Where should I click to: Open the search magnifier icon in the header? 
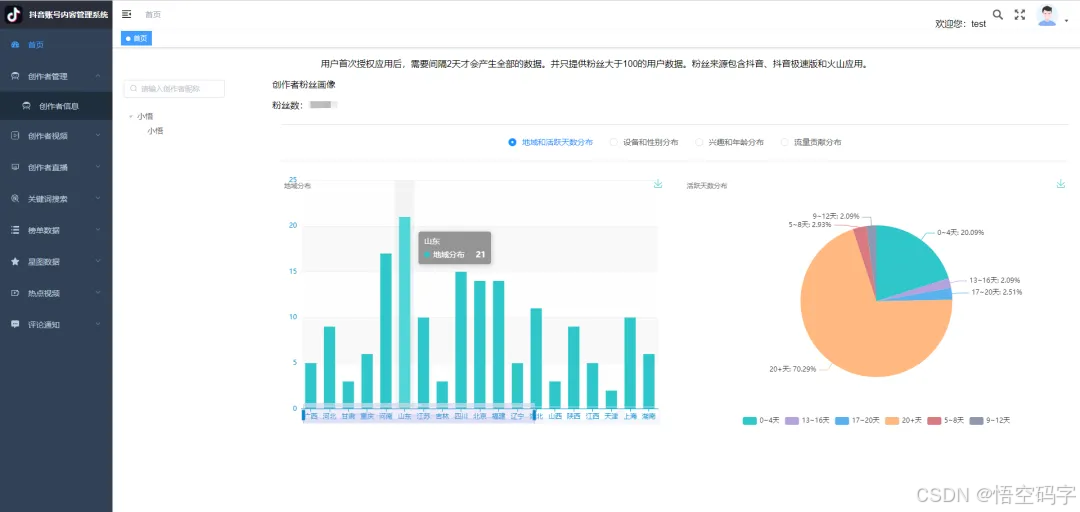tap(997, 14)
